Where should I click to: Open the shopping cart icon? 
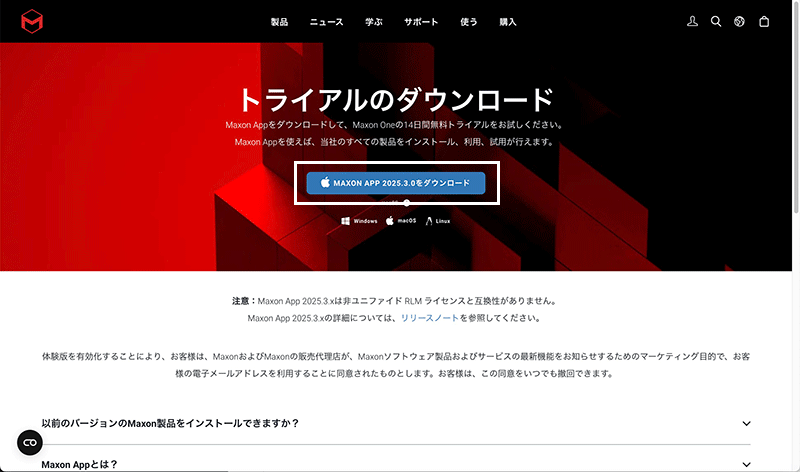765,21
